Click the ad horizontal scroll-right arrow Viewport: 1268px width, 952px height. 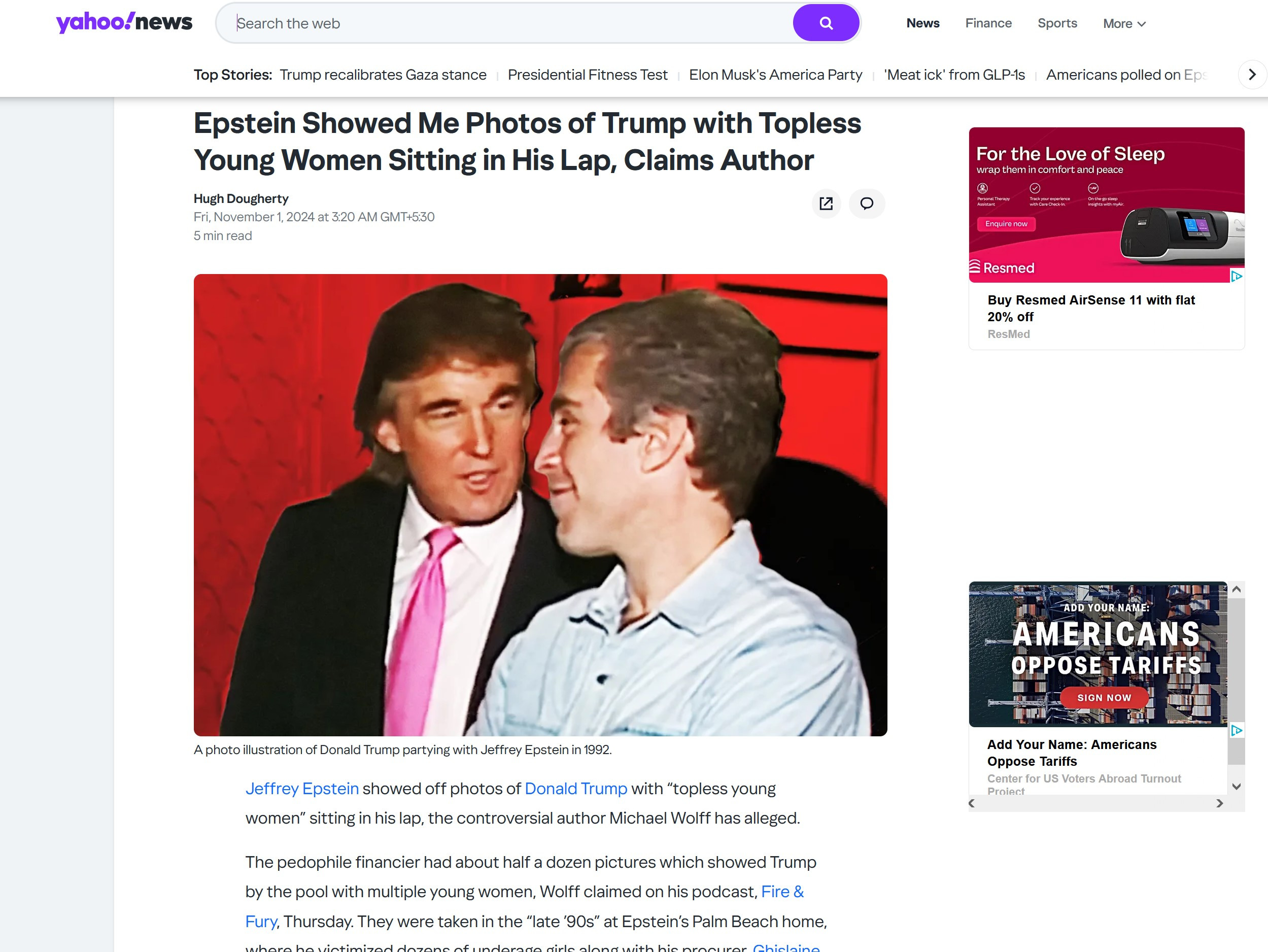point(1219,803)
